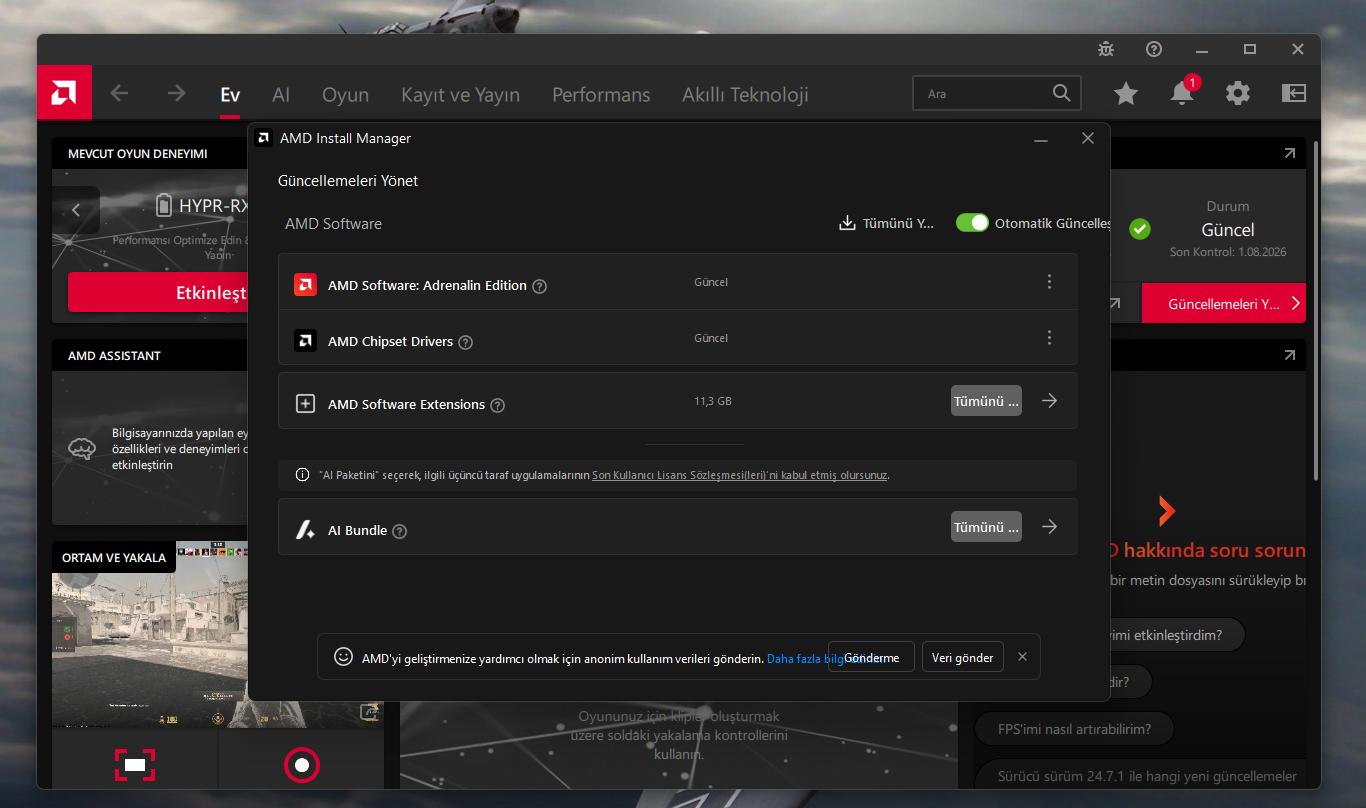This screenshot has width=1366, height=808.
Task: Expand AI Bundle with its arrow
Action: click(x=1049, y=526)
